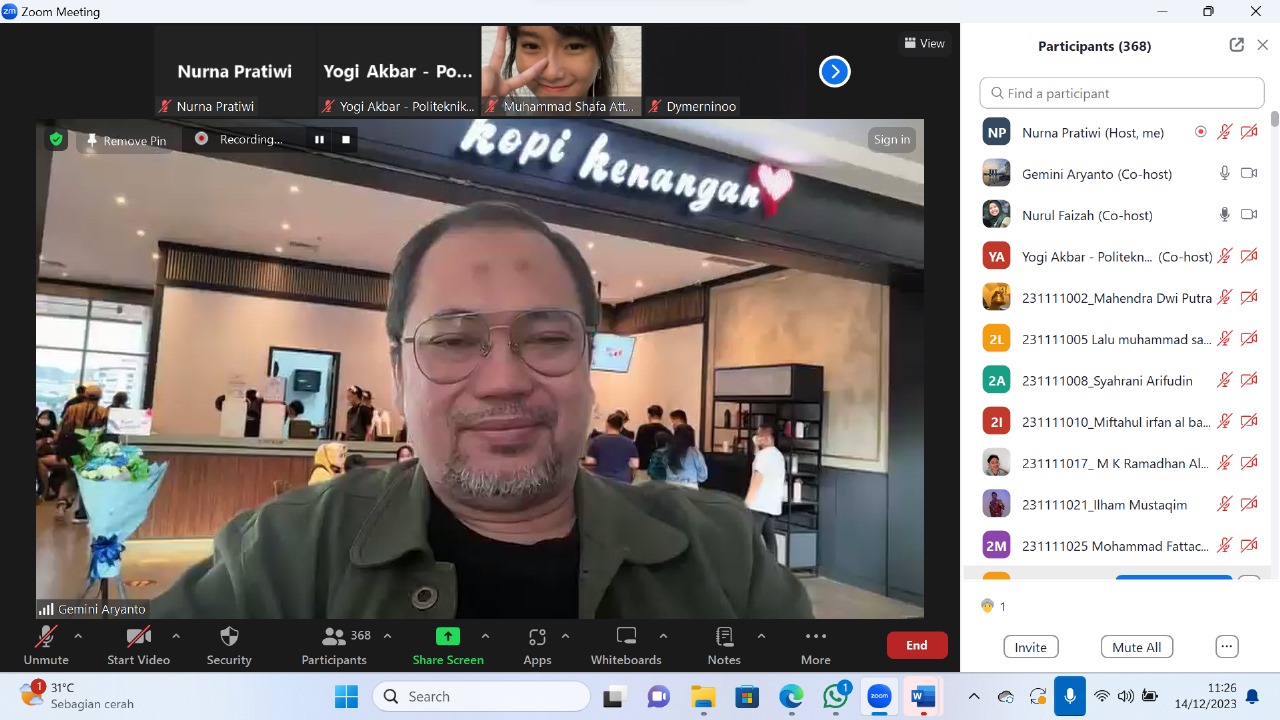Select the Muhammad Shafa video thumbnail

point(561,71)
